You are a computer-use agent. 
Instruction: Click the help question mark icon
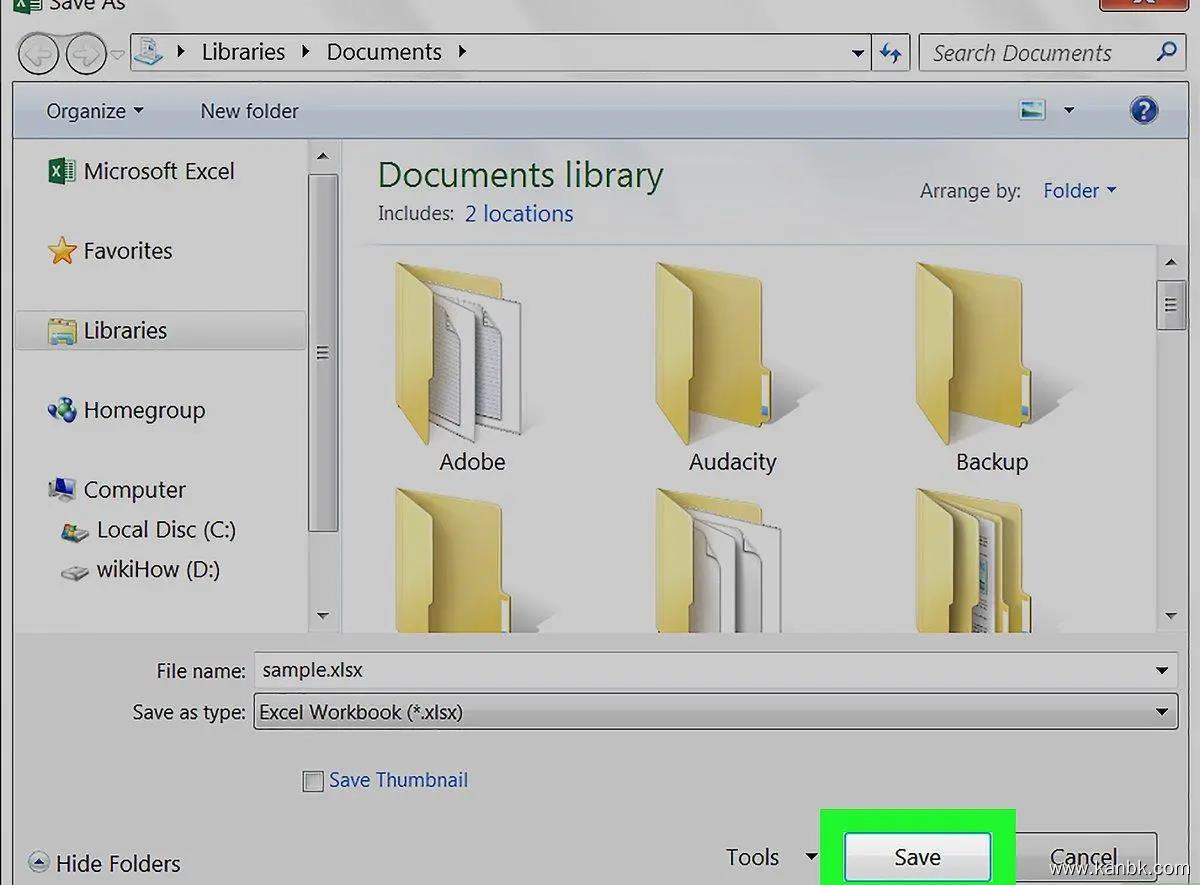pyautogui.click(x=1143, y=110)
